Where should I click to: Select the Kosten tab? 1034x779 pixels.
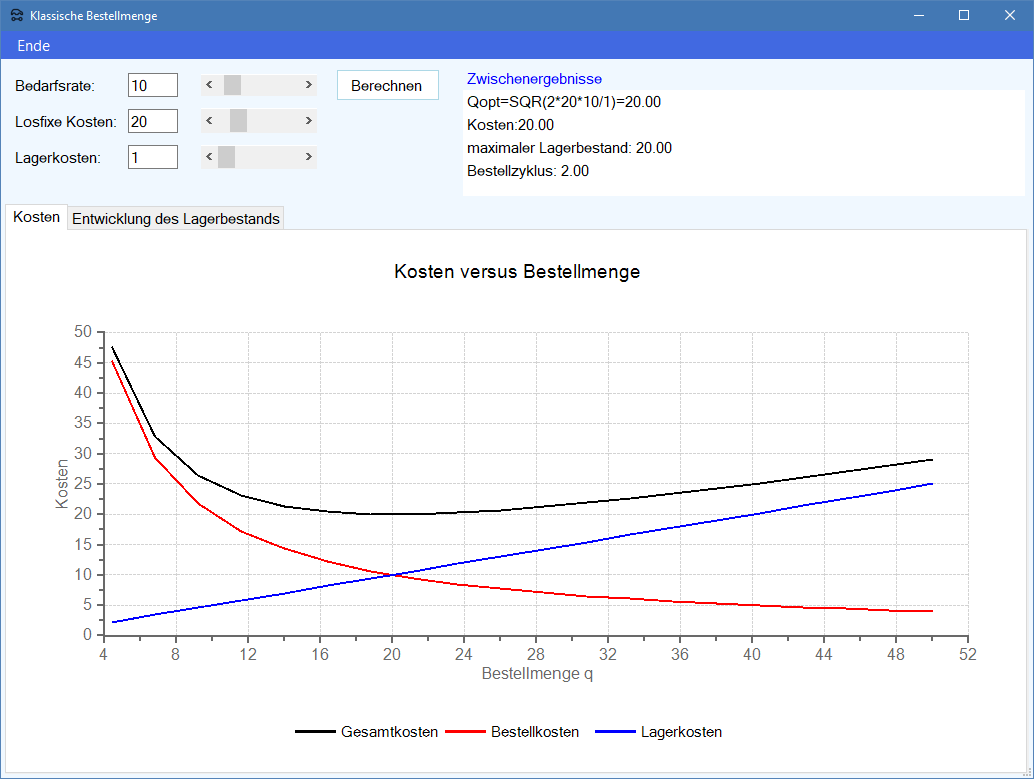pos(37,217)
